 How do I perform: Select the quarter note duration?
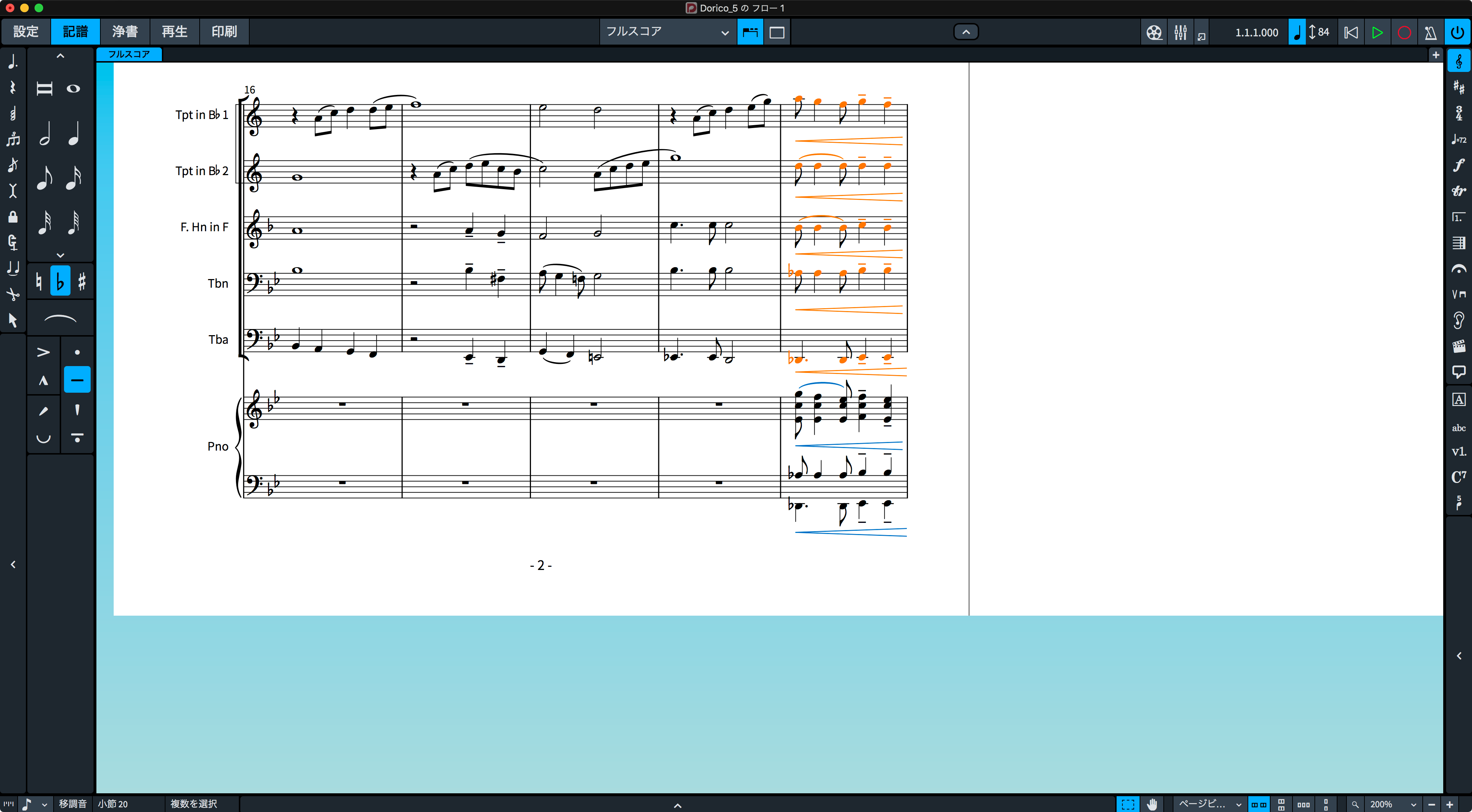point(73,133)
